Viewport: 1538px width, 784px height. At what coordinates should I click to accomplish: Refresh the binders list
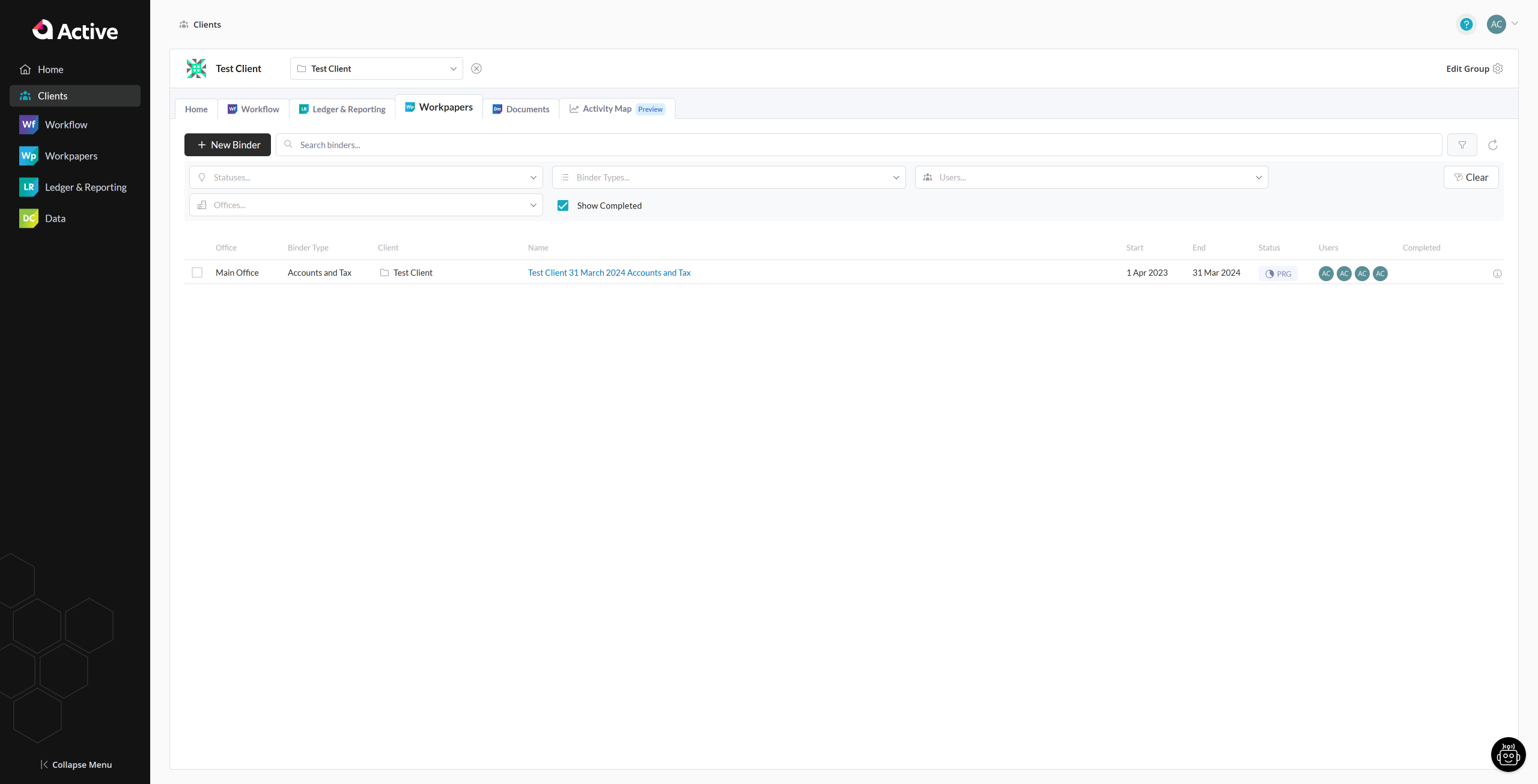pos(1492,145)
